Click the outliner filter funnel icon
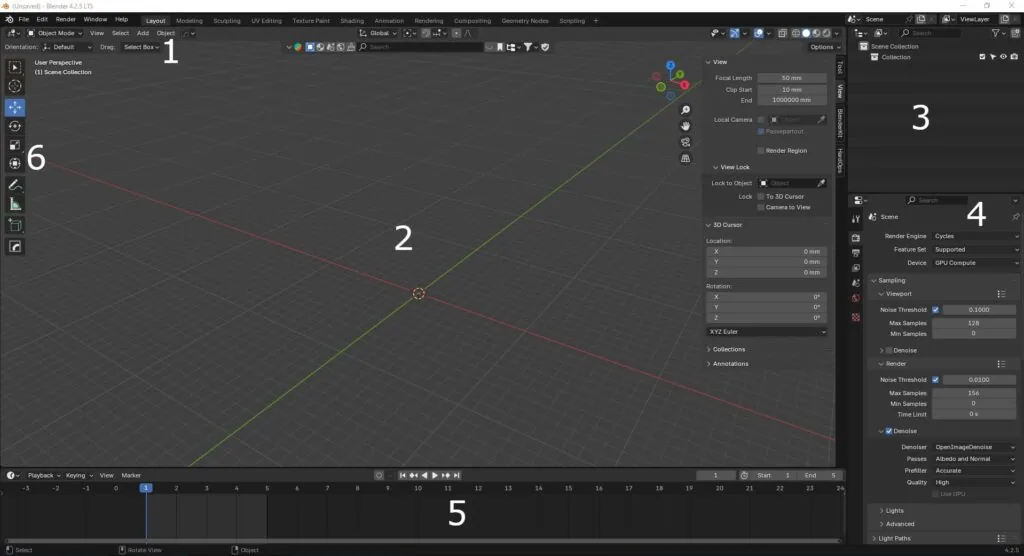The image size is (1024, 556). [x=995, y=33]
